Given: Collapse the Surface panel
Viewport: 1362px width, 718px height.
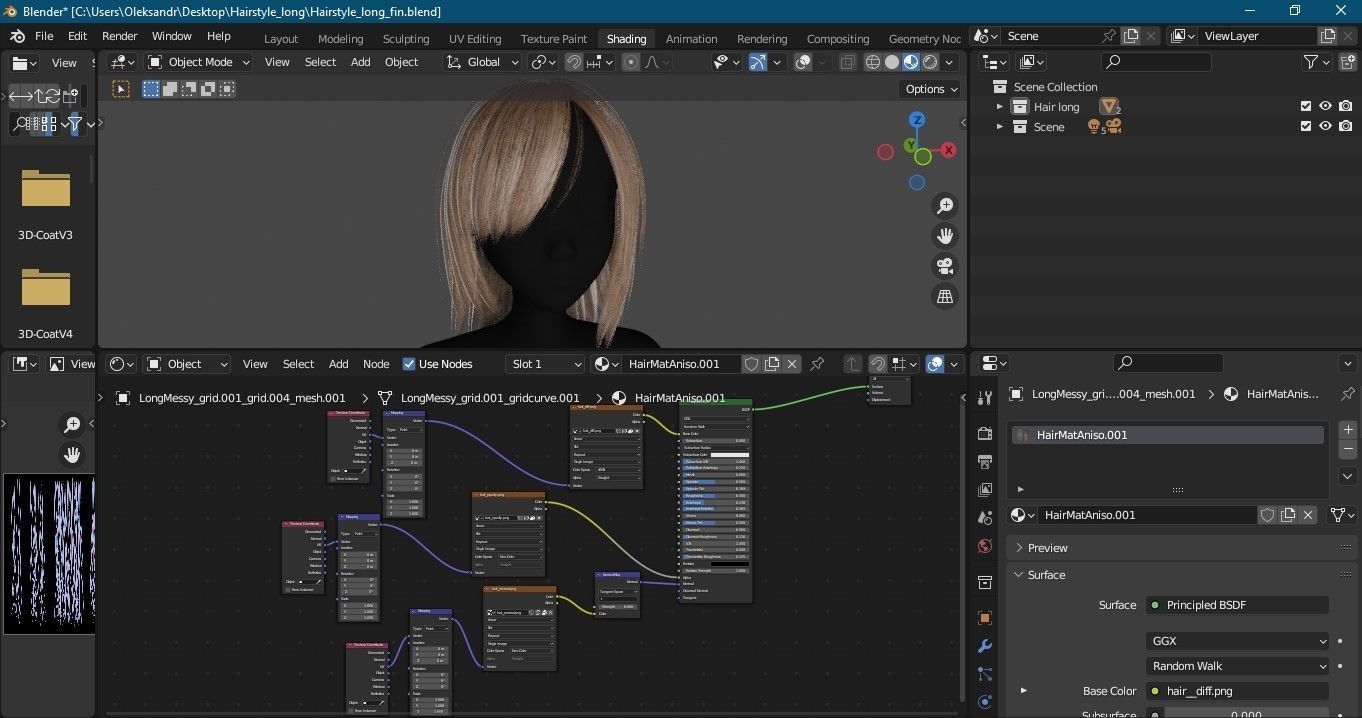Looking at the screenshot, I should (1019, 575).
